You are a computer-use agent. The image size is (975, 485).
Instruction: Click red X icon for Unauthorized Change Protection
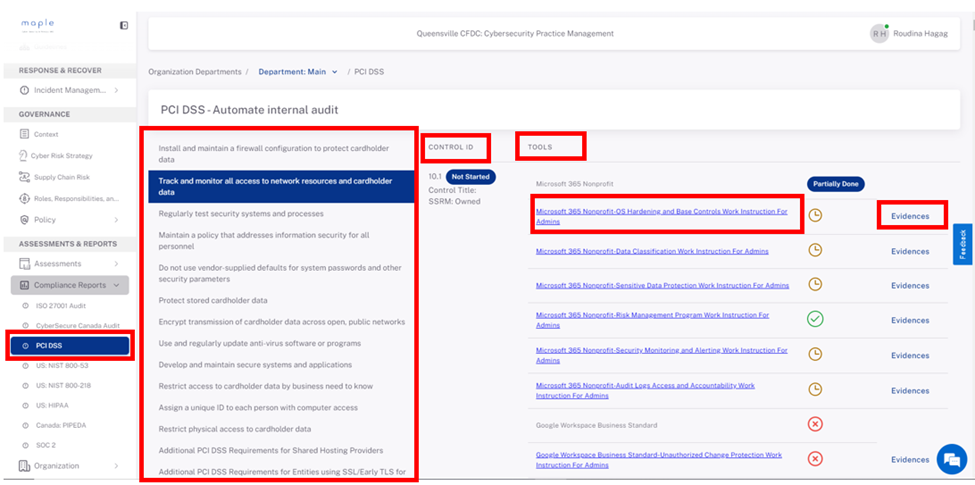pyautogui.click(x=815, y=459)
